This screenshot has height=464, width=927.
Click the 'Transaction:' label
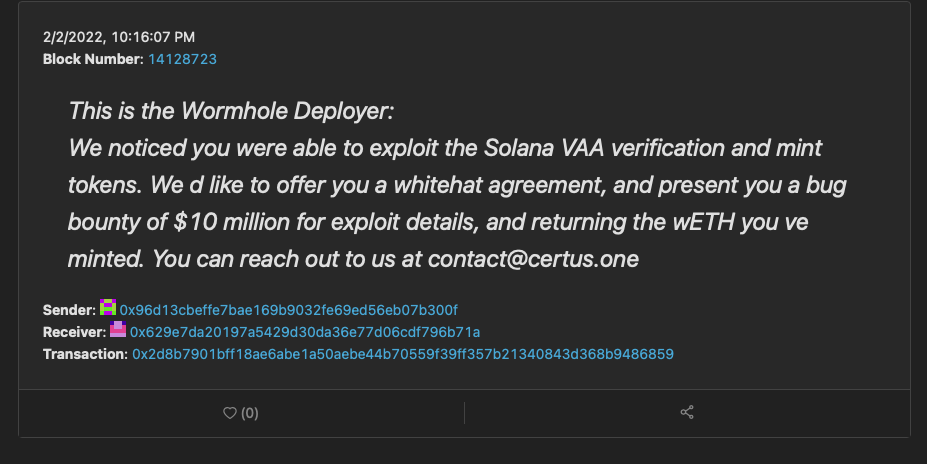85,354
